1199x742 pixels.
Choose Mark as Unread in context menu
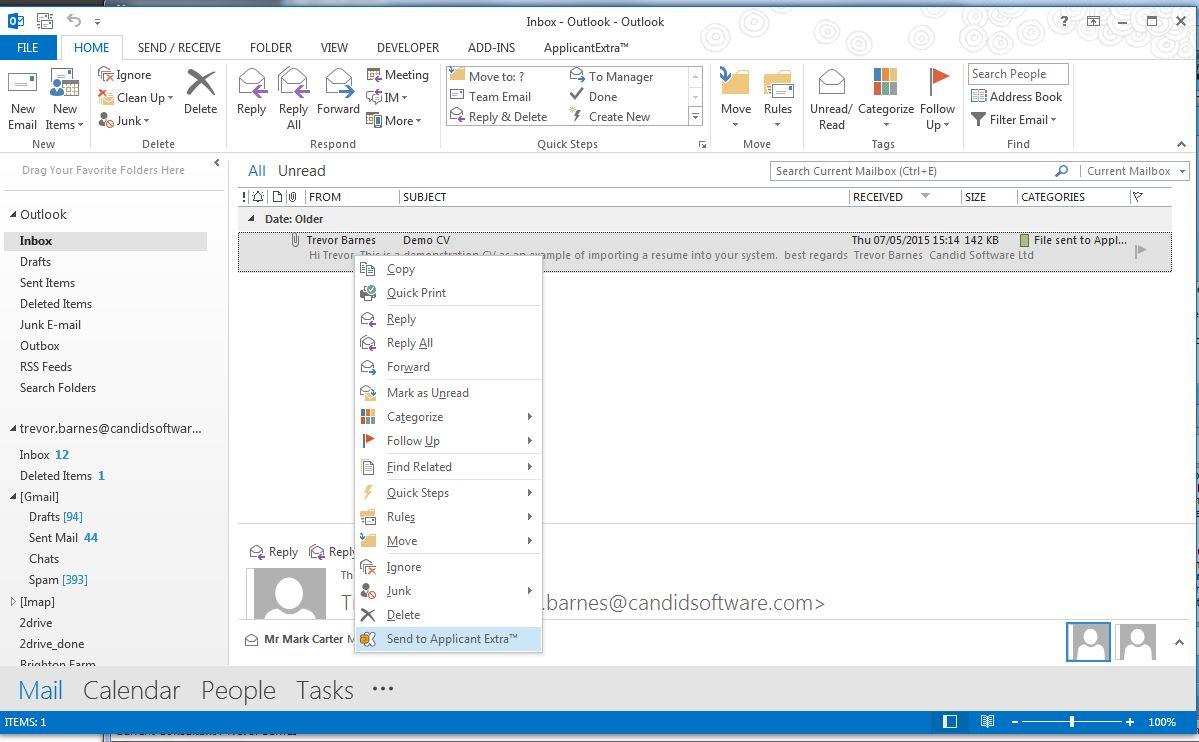pos(449,392)
